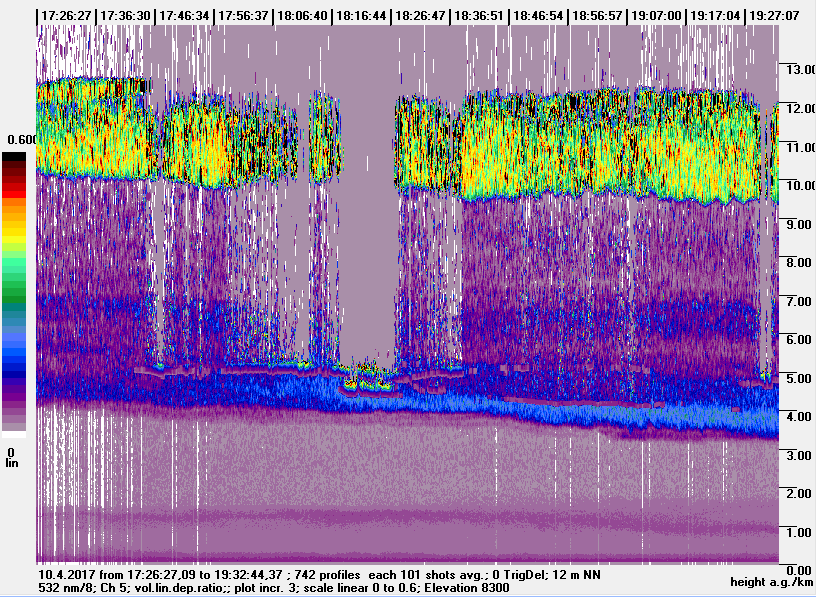The width and height of the screenshot is (816, 597).
Task: Click the 9.00 height axis label
Action: click(x=799, y=224)
